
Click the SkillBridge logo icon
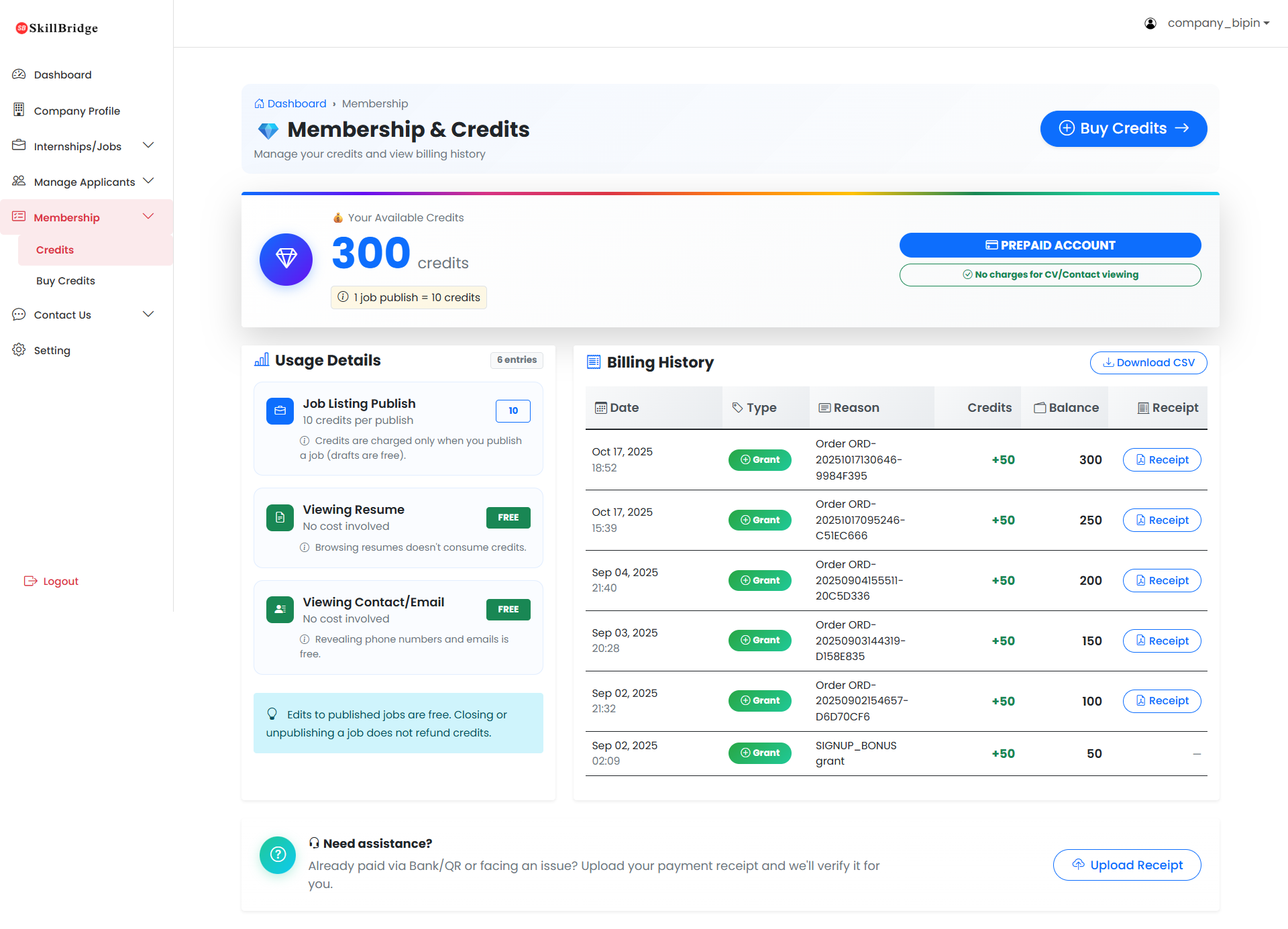pyautogui.click(x=20, y=27)
